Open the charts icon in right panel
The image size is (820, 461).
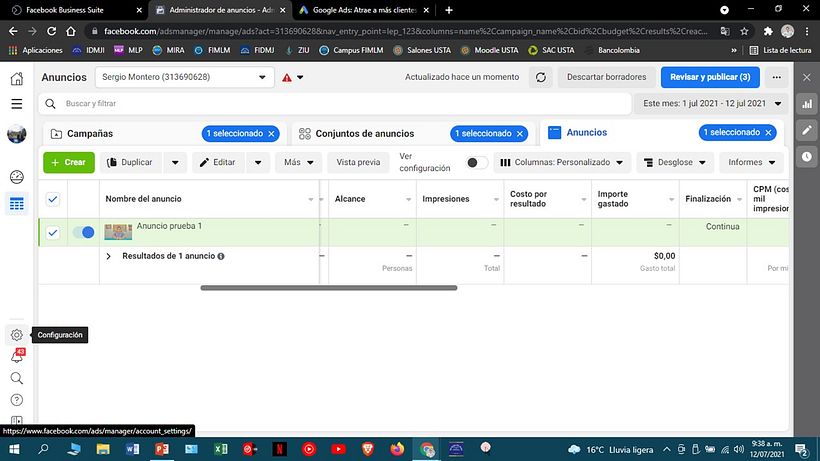point(807,104)
